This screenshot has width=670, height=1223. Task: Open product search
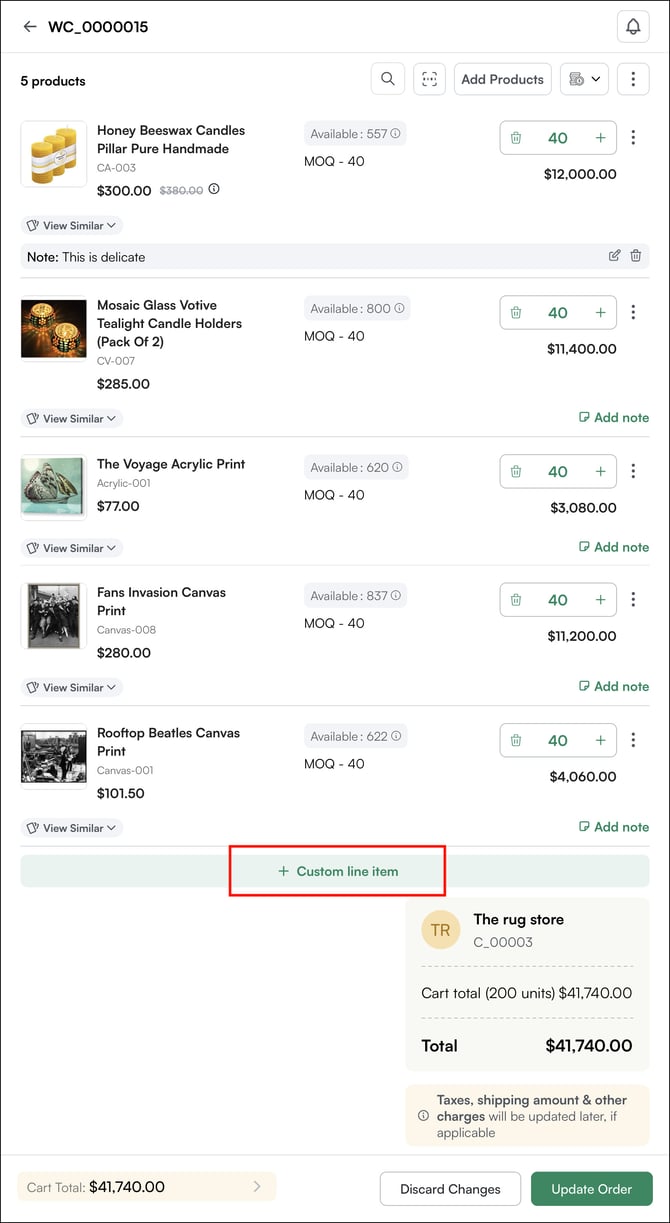pyautogui.click(x=388, y=78)
